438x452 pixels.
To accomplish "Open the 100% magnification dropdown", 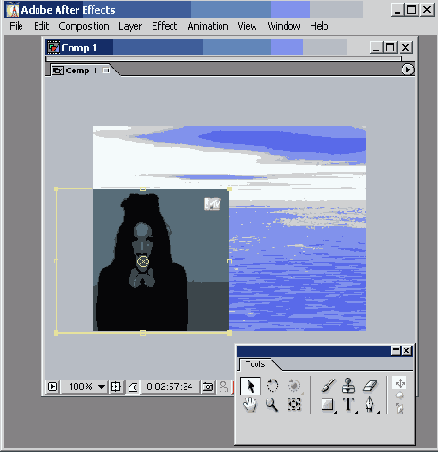I will point(85,386).
